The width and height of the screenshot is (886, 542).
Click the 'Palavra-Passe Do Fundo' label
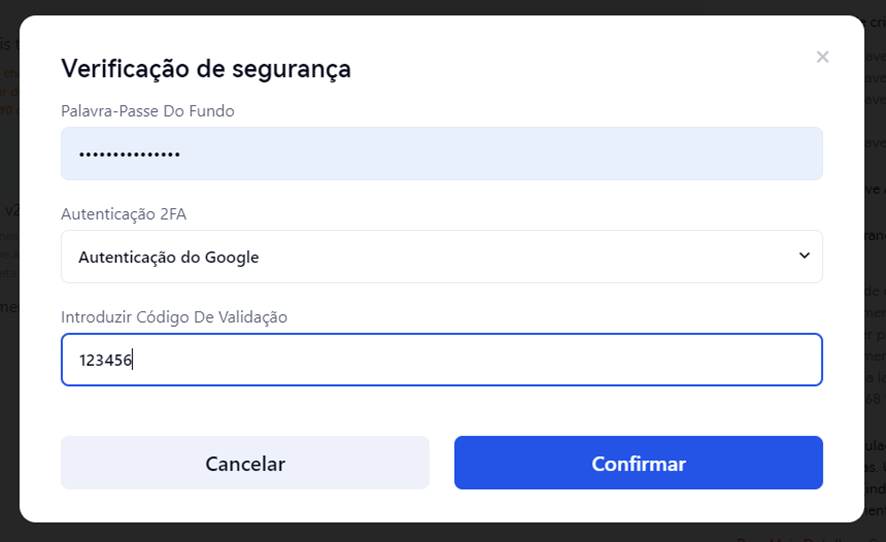(x=148, y=111)
